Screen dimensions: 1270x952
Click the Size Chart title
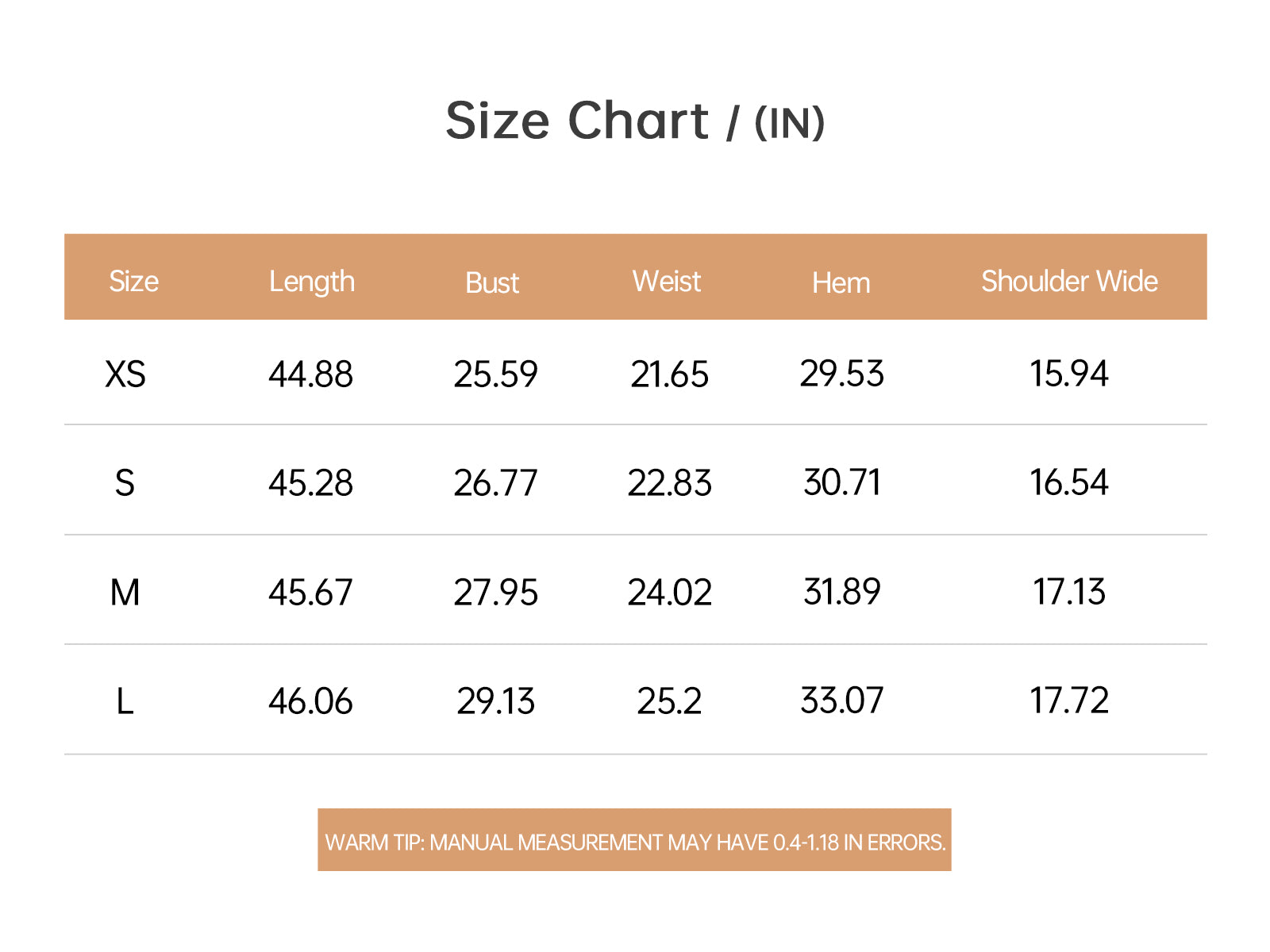tap(635, 121)
